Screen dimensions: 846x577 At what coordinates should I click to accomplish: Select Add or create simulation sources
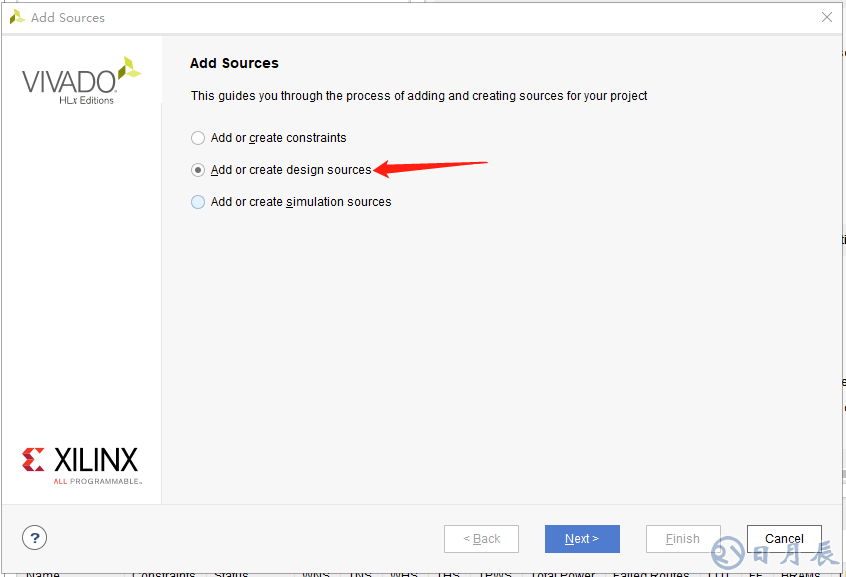[198, 202]
